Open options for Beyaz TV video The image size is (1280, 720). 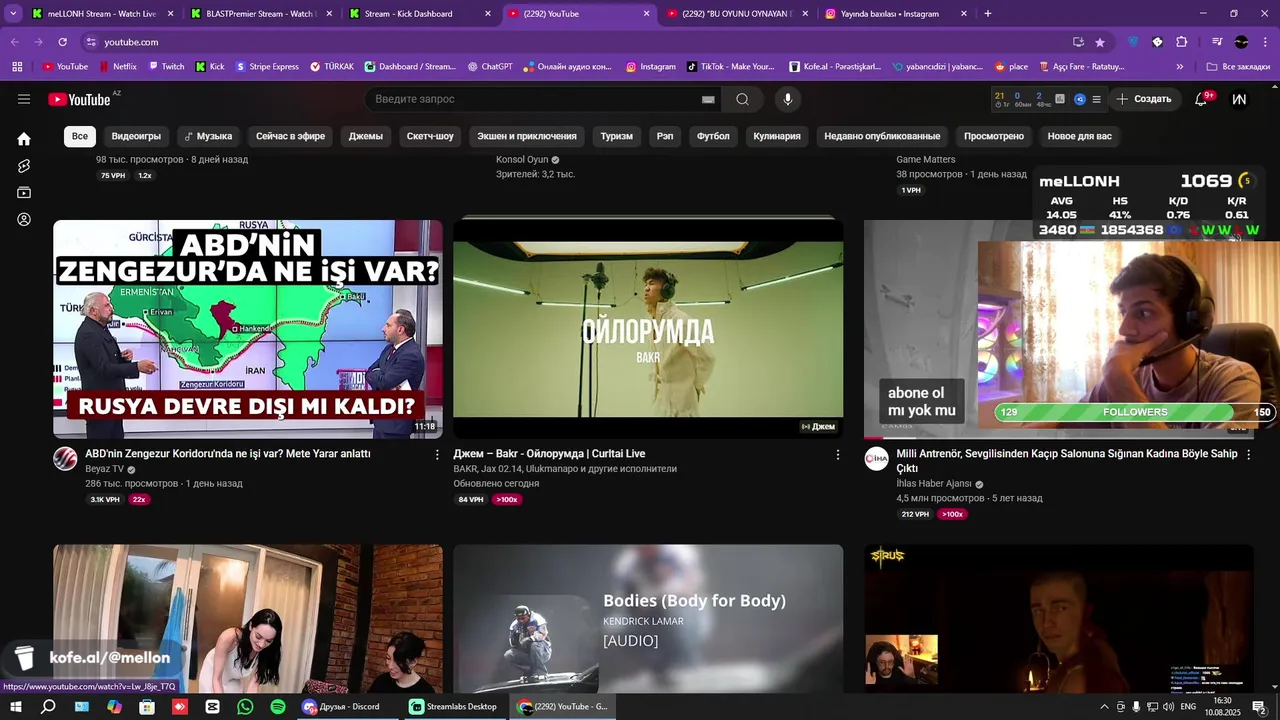click(437, 454)
